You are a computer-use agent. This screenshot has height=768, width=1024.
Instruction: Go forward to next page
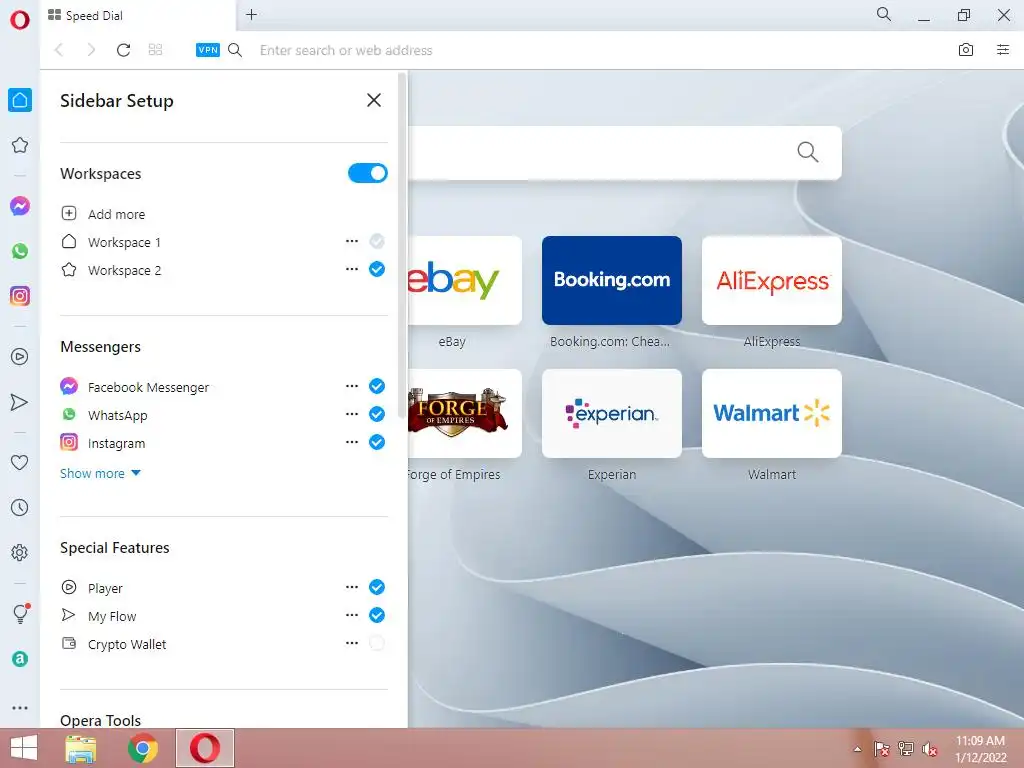91,50
